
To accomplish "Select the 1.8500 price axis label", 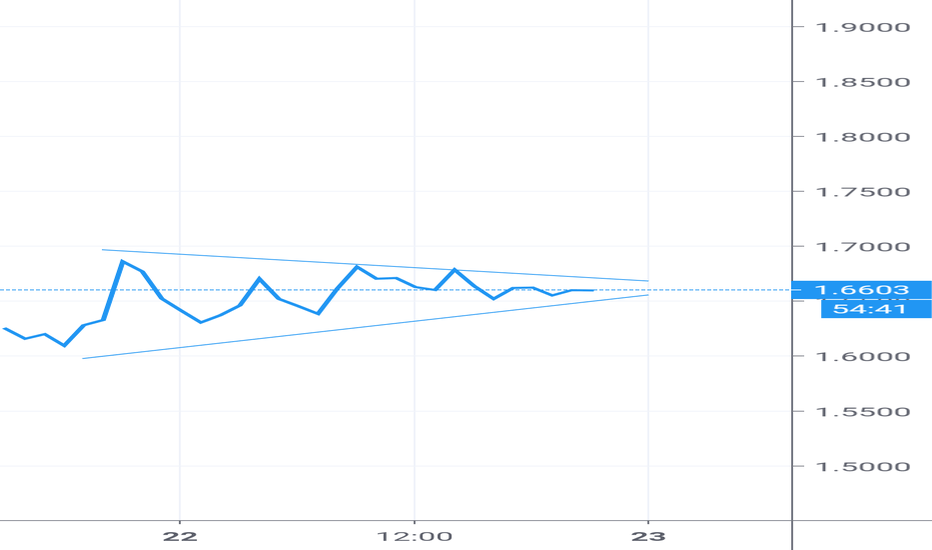I will [862, 82].
